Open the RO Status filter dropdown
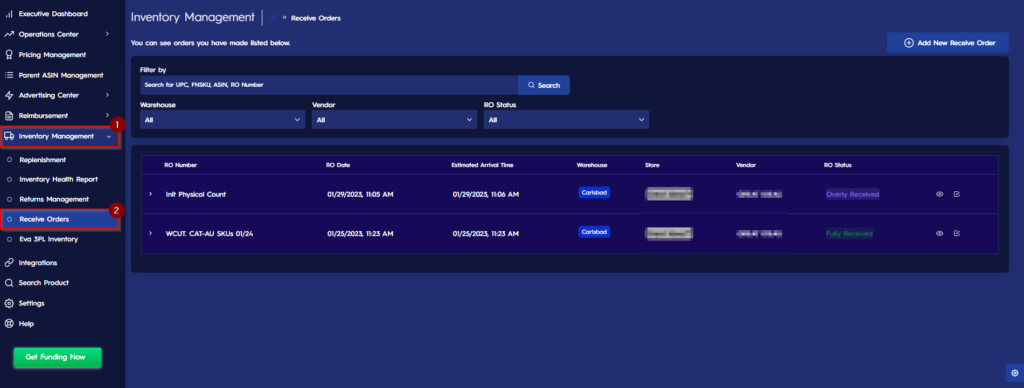 566,120
